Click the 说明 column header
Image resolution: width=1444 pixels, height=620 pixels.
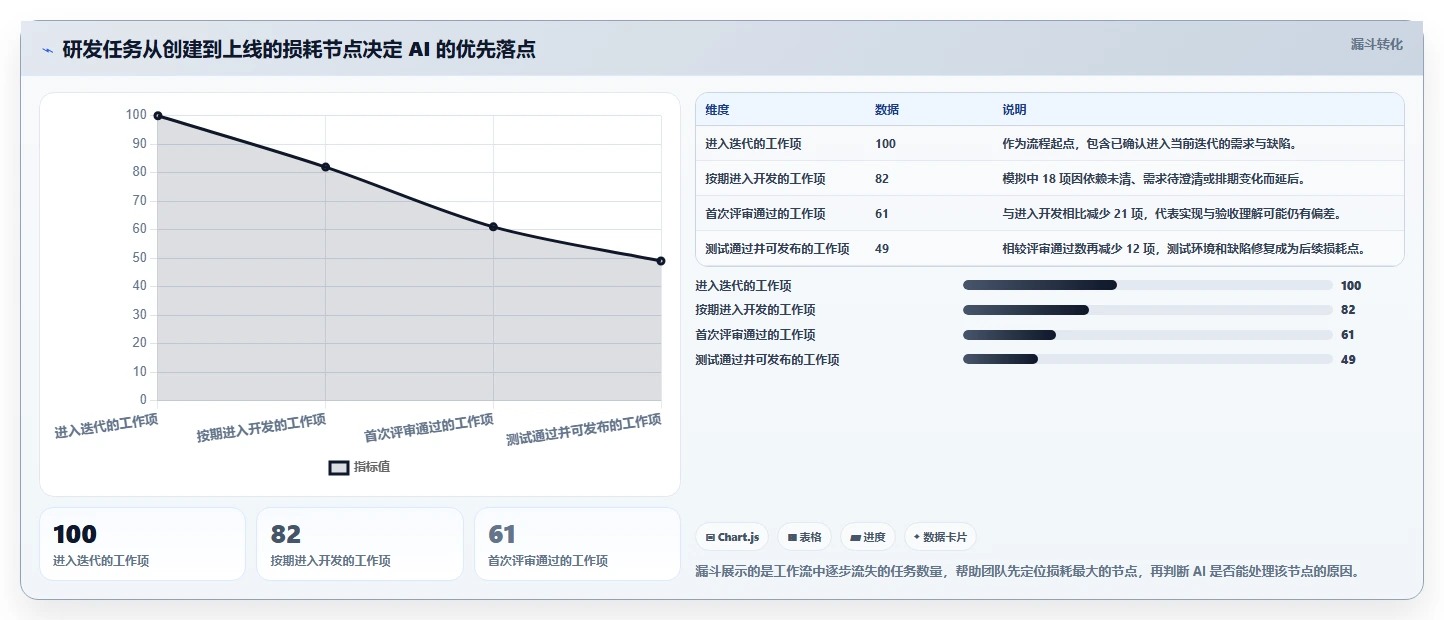click(x=1014, y=110)
